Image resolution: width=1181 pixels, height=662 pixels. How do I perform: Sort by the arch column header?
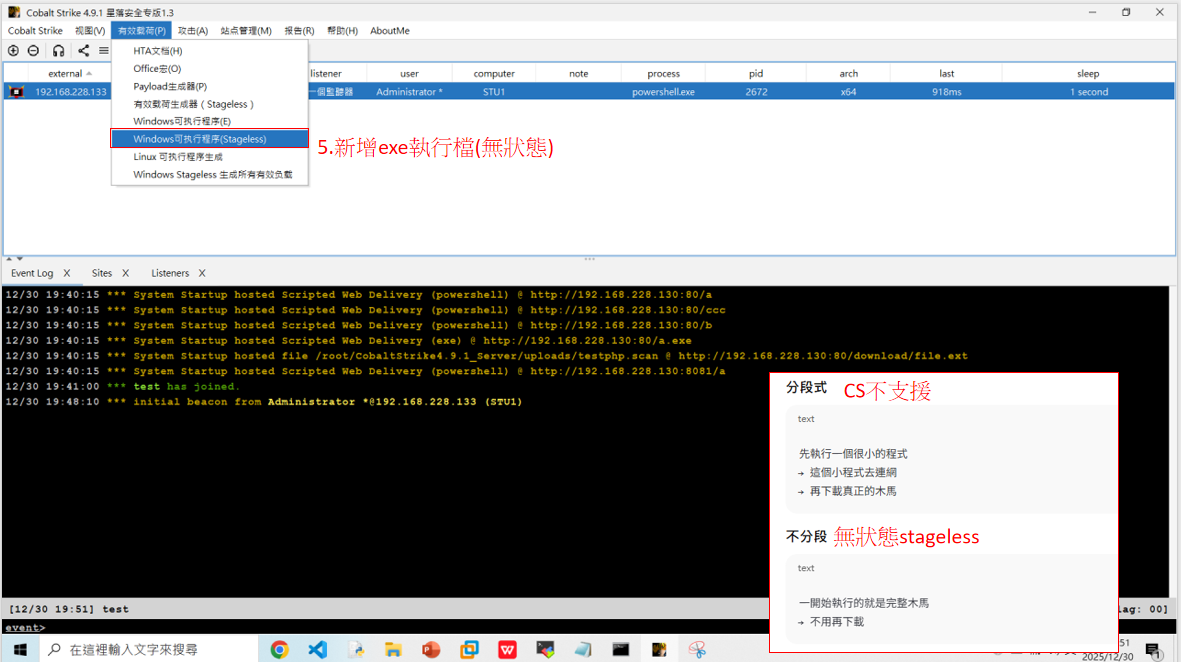click(849, 74)
